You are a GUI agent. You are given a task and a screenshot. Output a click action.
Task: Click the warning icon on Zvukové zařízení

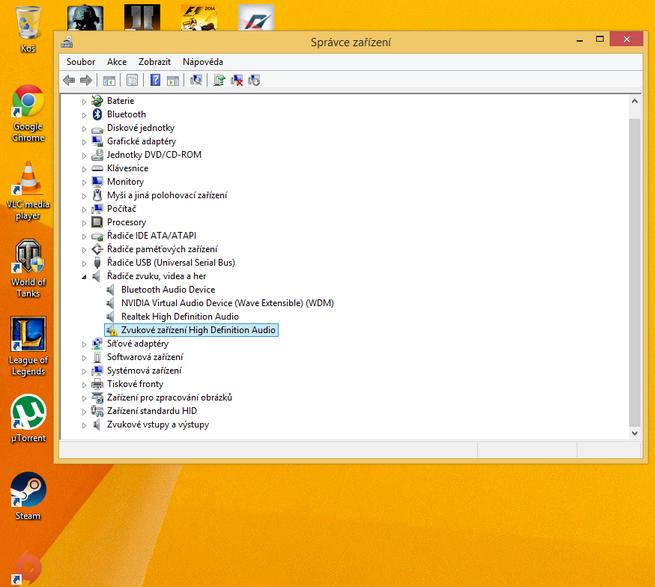(x=111, y=330)
